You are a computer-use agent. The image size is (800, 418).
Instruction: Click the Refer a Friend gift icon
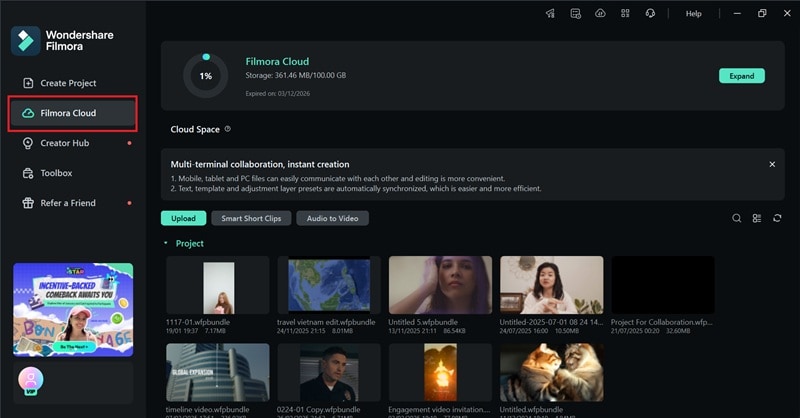point(28,203)
